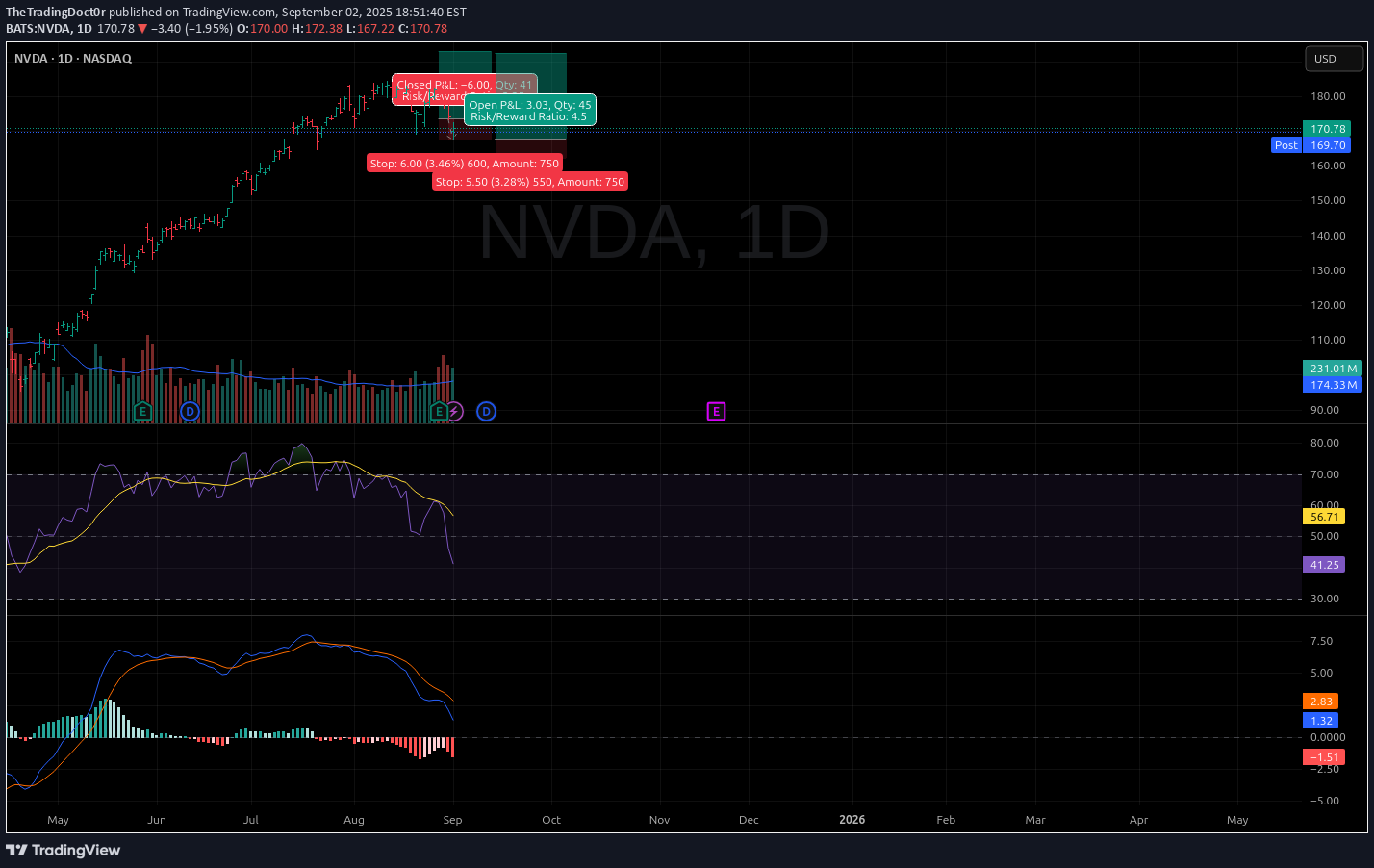Open the USD currency selector

(1334, 59)
